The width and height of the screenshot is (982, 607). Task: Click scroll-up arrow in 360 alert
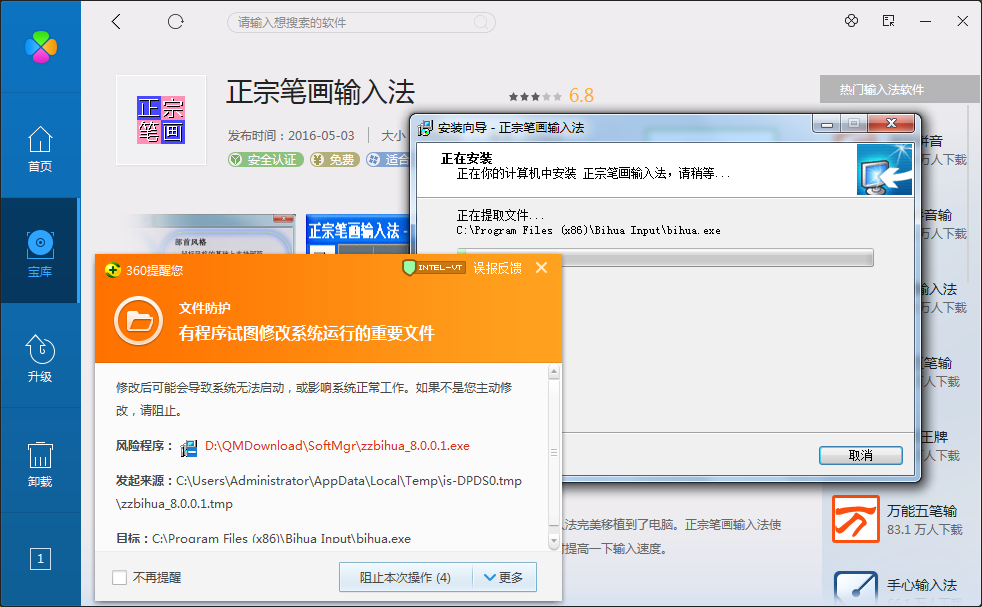point(553,373)
